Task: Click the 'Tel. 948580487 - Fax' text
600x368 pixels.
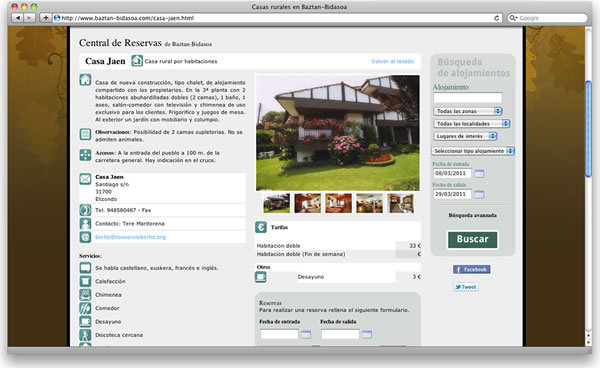Action: pos(123,210)
